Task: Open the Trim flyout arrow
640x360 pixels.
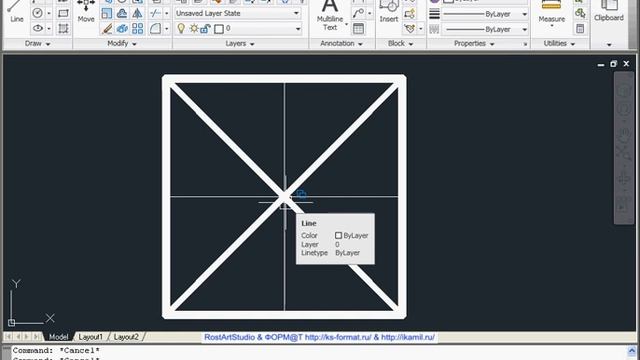Action: (x=167, y=13)
